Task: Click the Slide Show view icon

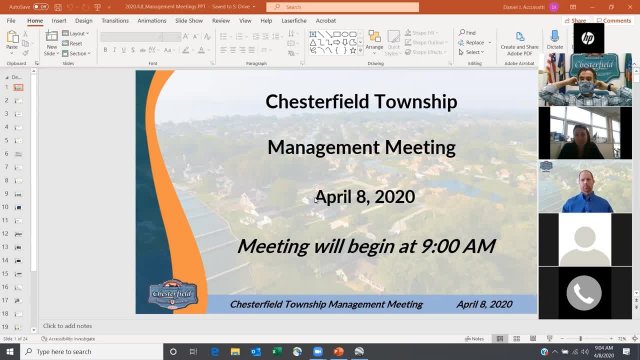Action: click(x=549, y=339)
